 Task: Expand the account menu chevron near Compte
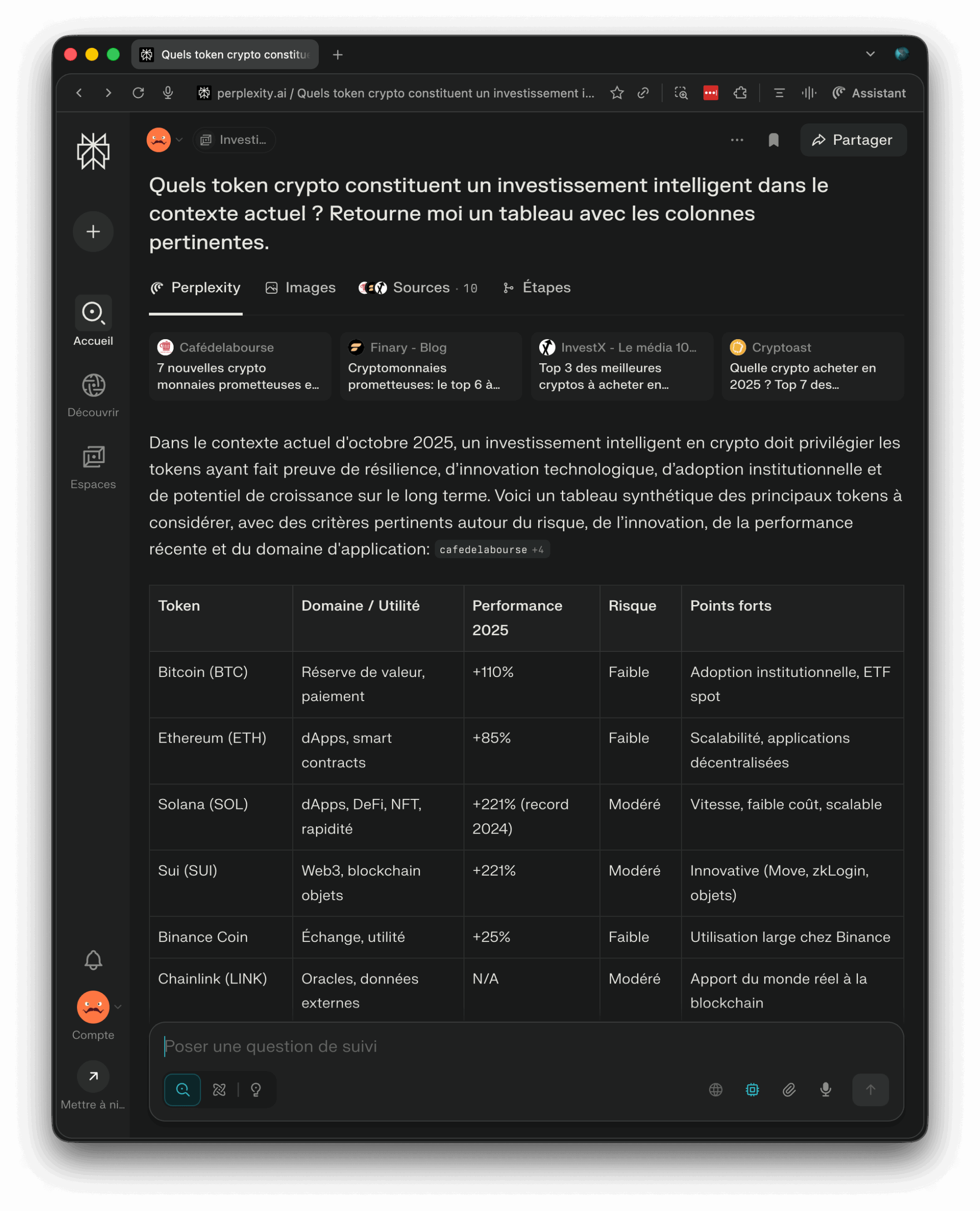[x=118, y=1007]
